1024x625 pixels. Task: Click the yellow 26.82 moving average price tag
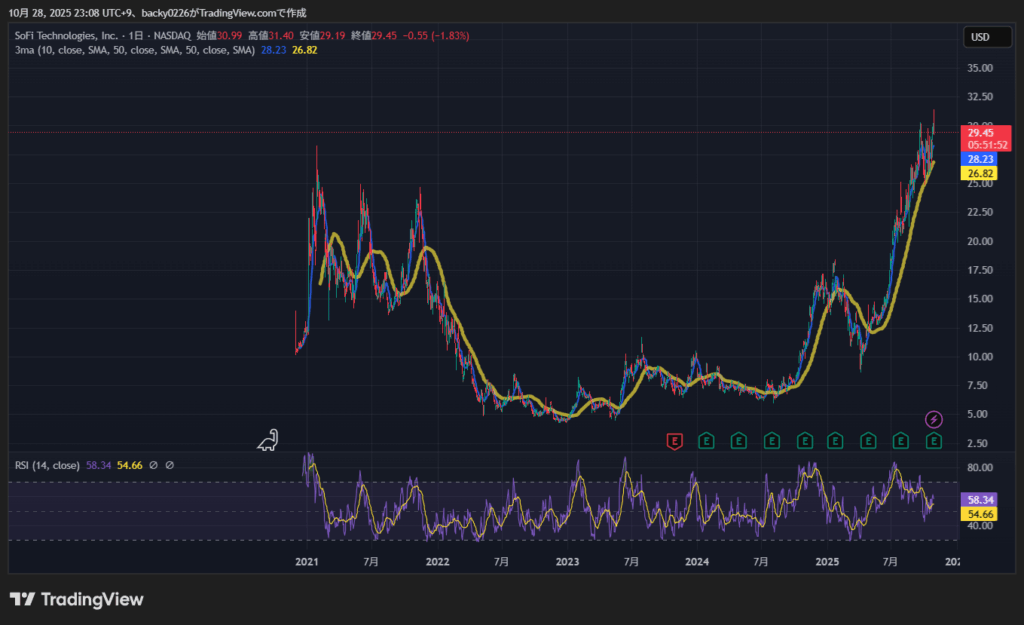(980, 173)
